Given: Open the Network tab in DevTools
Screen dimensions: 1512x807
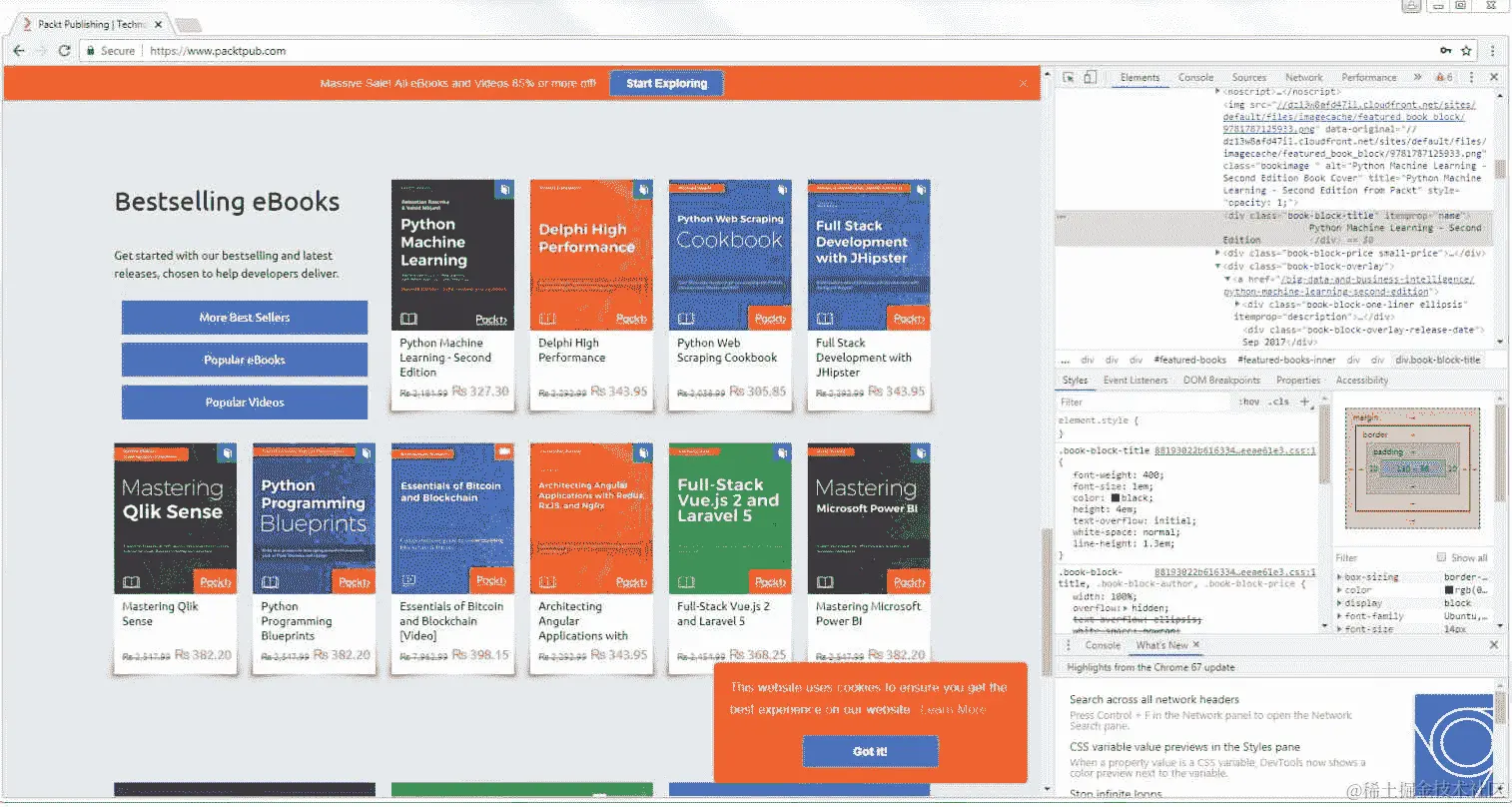Looking at the screenshot, I should pos(1303,77).
